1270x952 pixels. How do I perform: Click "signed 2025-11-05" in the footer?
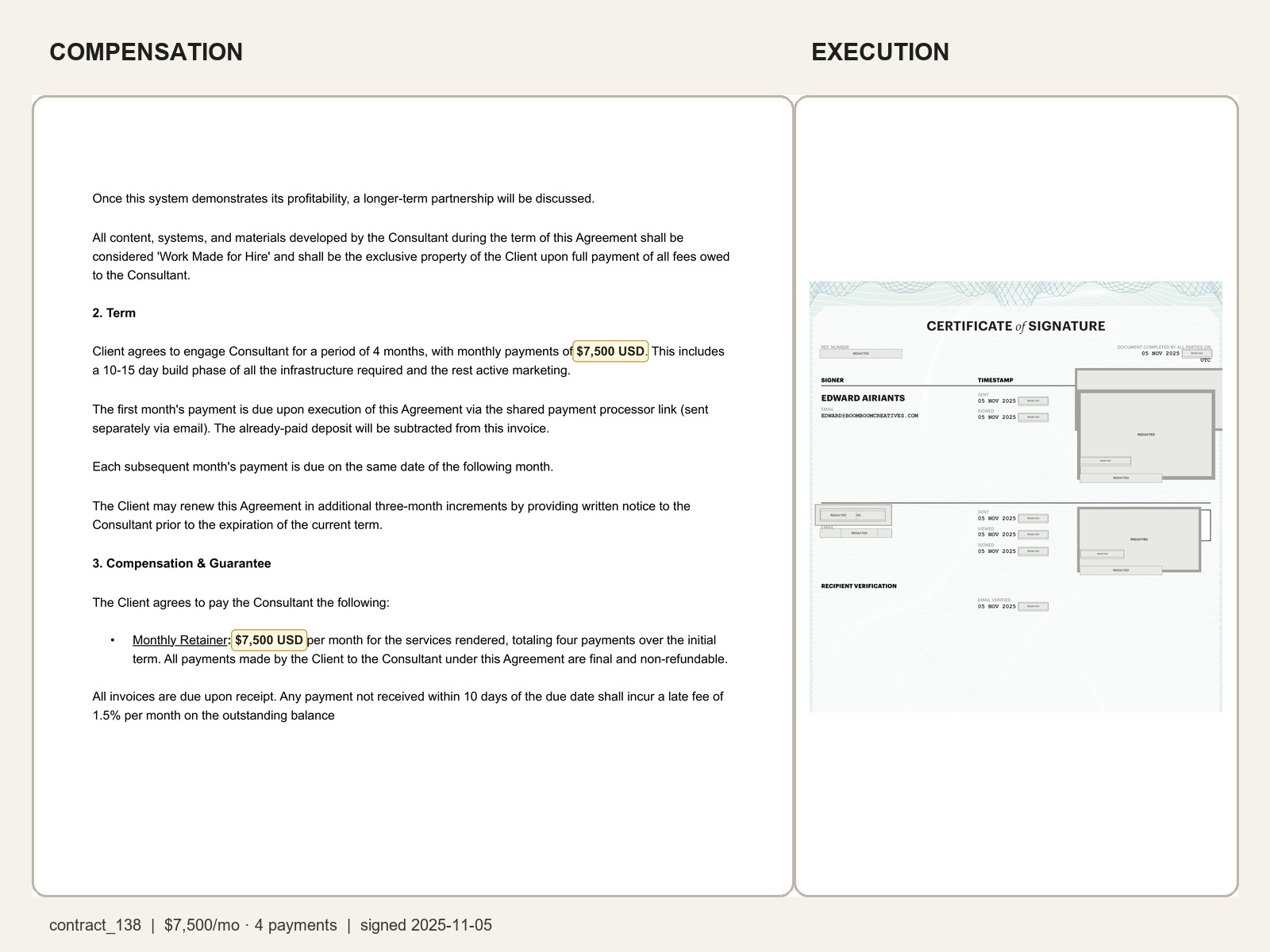click(x=426, y=925)
